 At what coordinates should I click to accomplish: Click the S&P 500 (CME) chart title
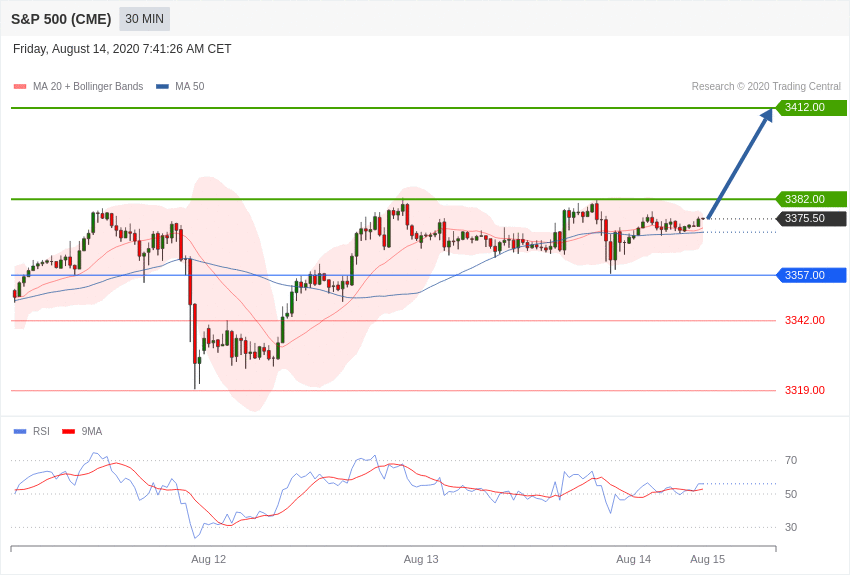click(x=61, y=20)
